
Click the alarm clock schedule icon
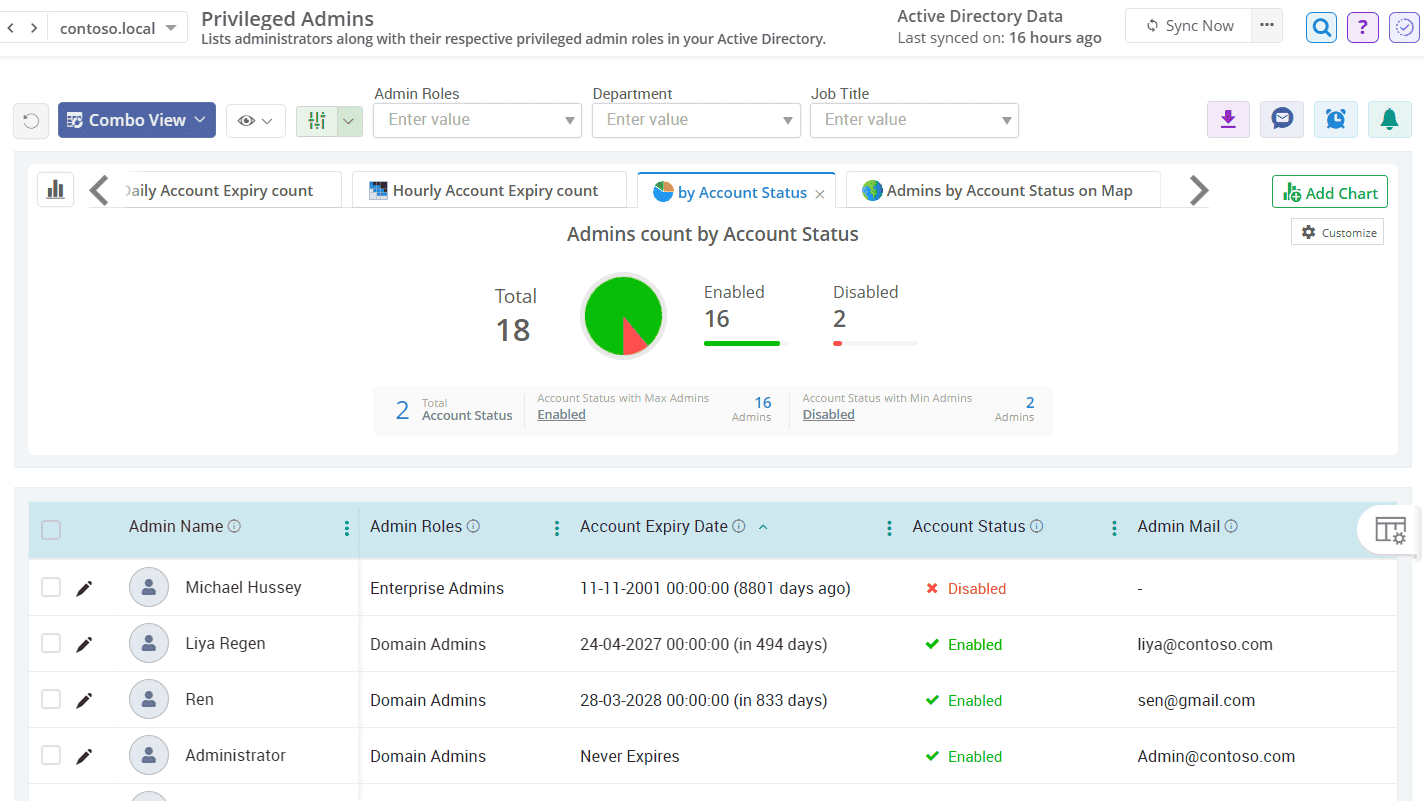pyautogui.click(x=1335, y=120)
